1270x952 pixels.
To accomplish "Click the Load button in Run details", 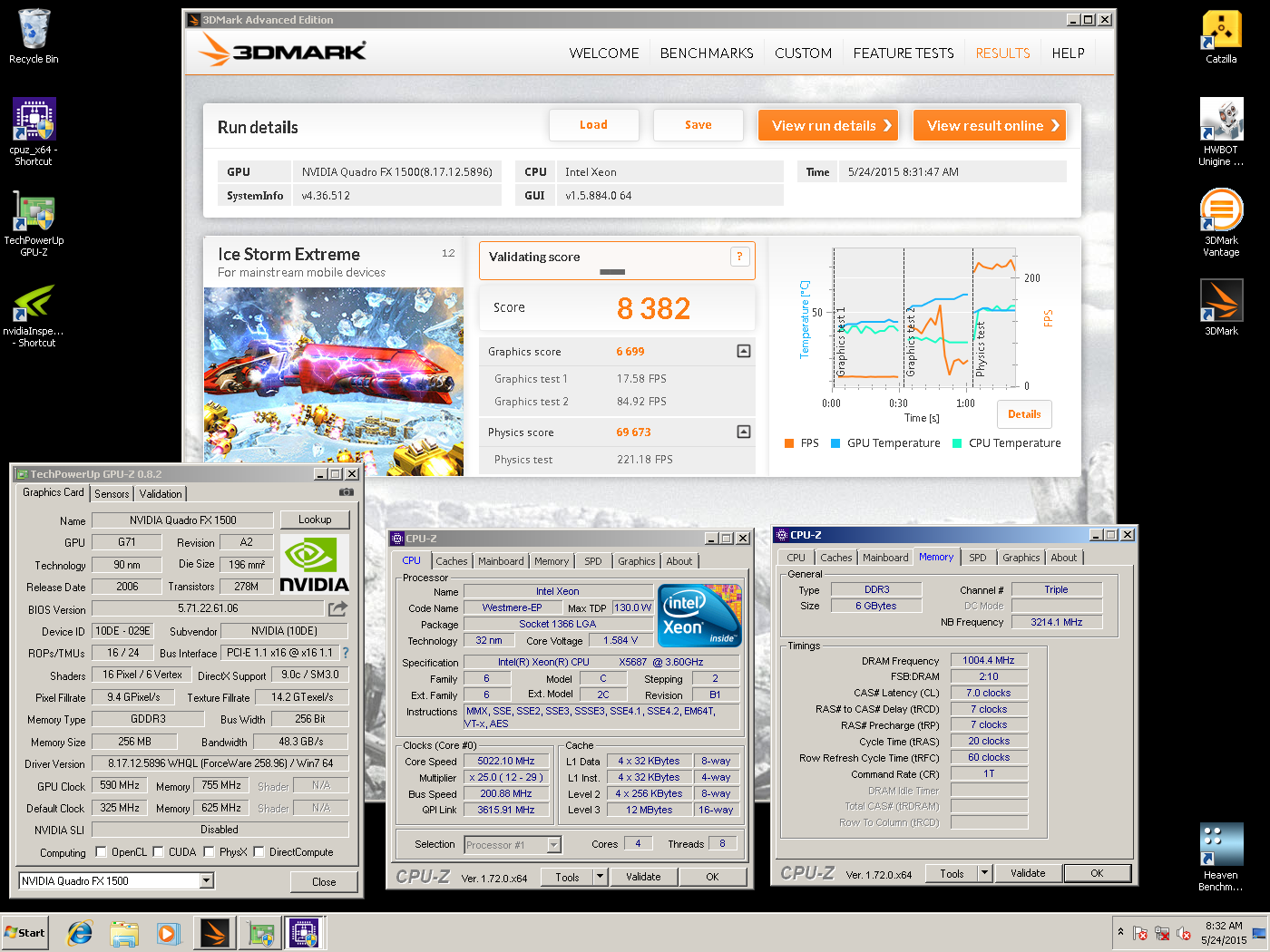I will (594, 125).
